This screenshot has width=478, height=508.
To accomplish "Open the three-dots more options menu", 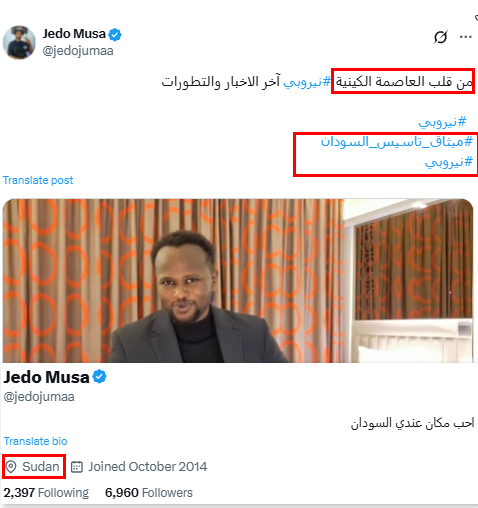I will click(x=466, y=37).
